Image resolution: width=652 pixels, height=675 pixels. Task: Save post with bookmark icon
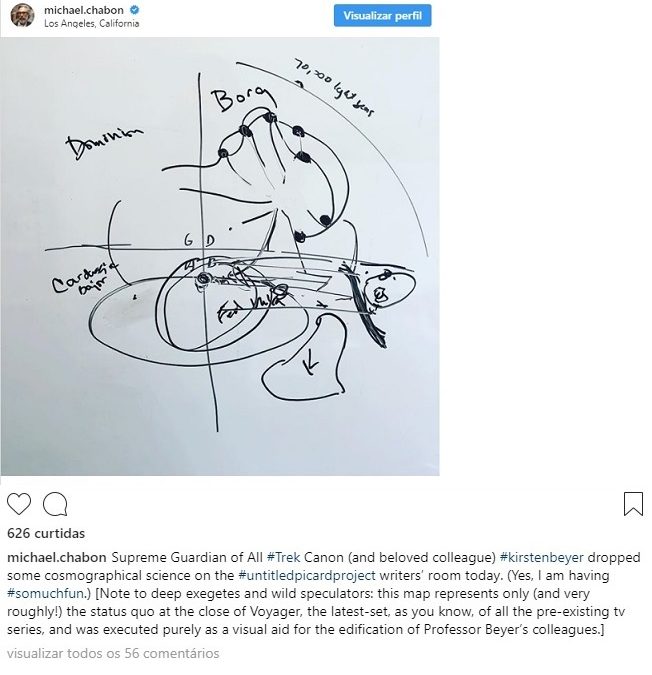(x=633, y=504)
